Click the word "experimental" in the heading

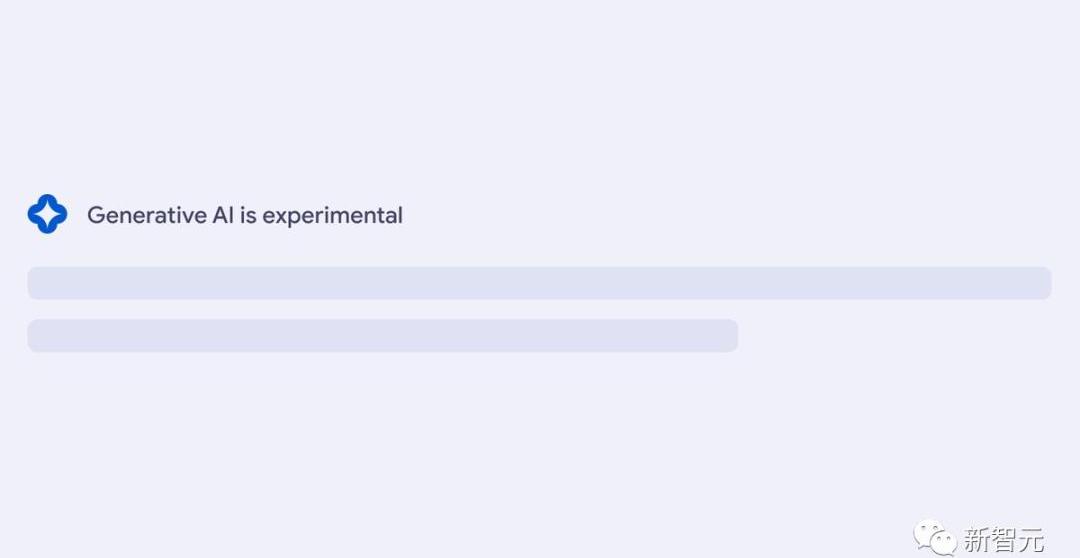point(333,215)
